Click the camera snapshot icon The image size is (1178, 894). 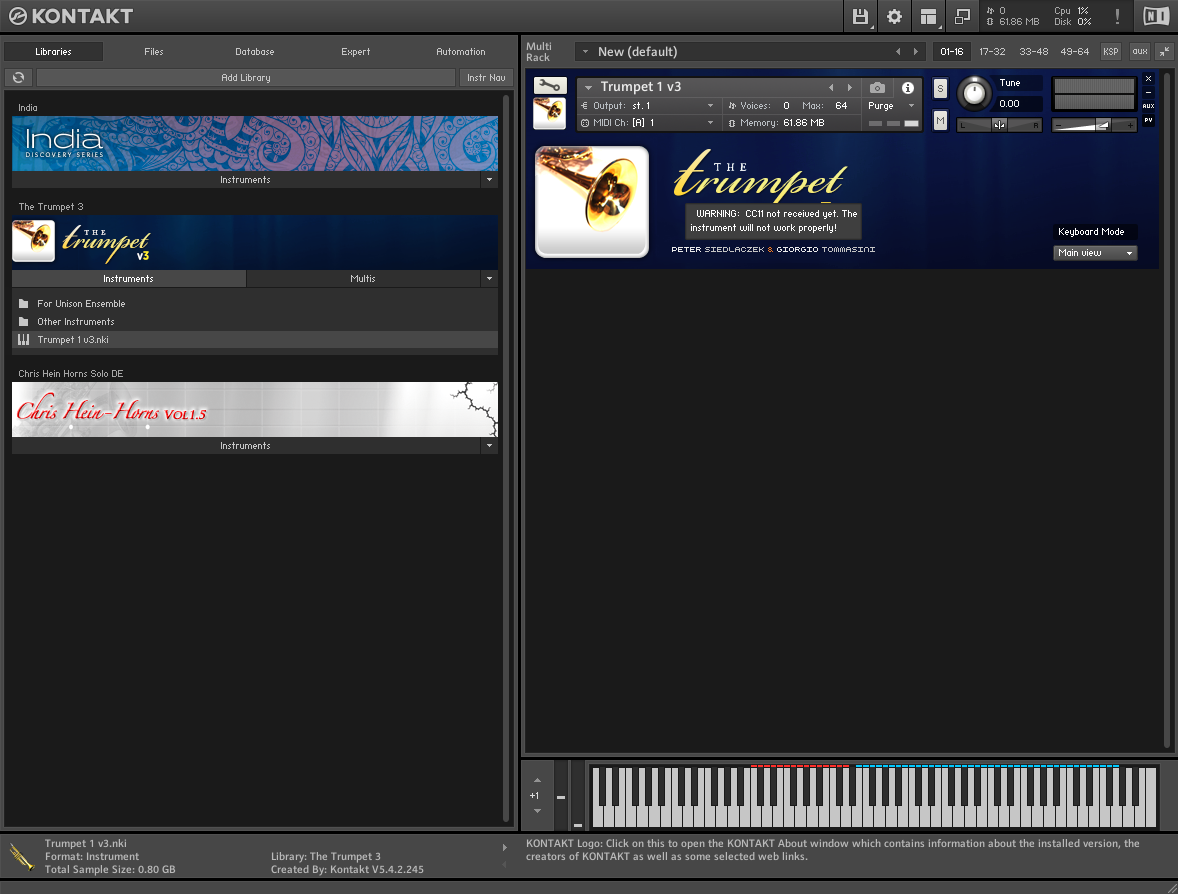pos(877,88)
